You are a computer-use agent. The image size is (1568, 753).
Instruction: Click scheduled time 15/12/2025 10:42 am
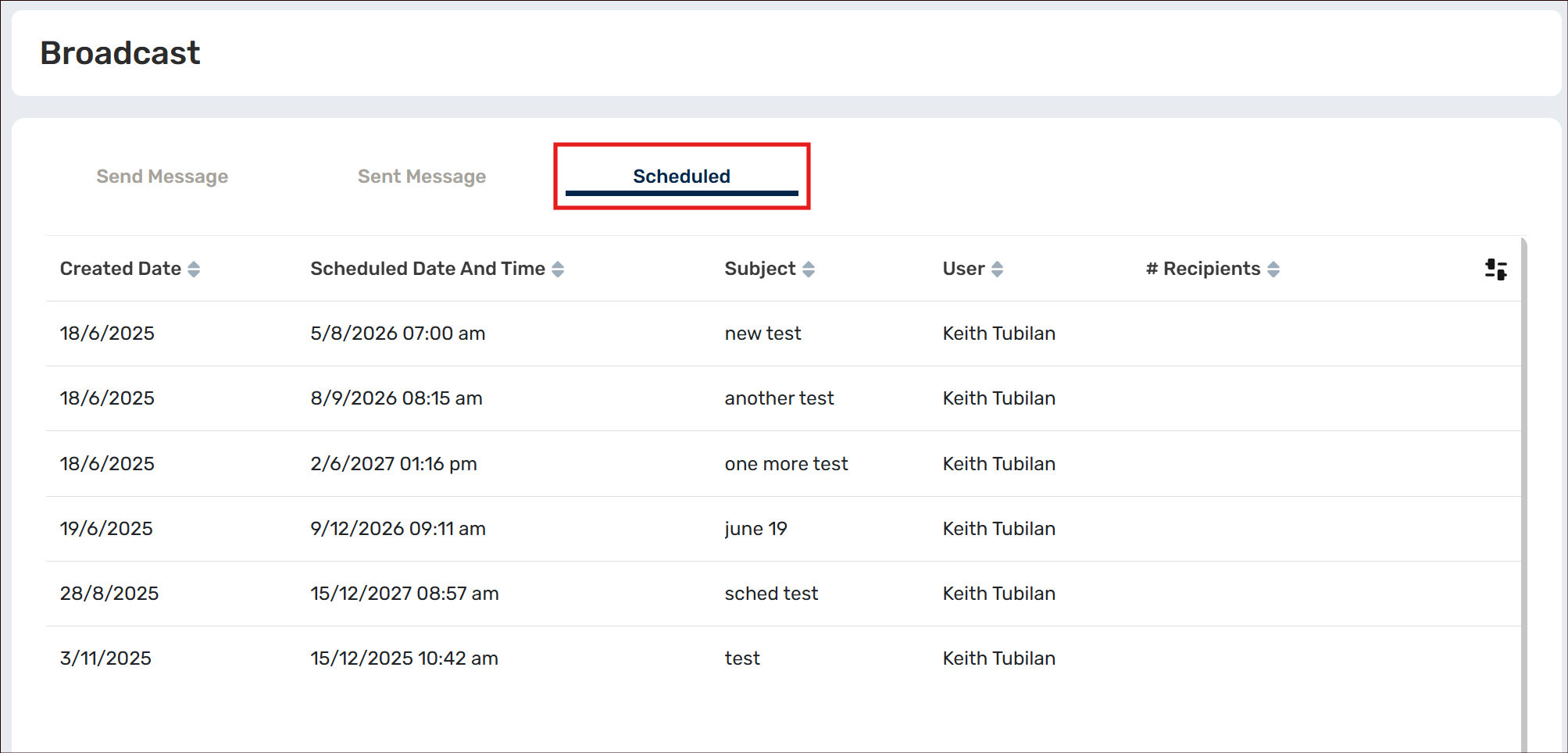(404, 658)
